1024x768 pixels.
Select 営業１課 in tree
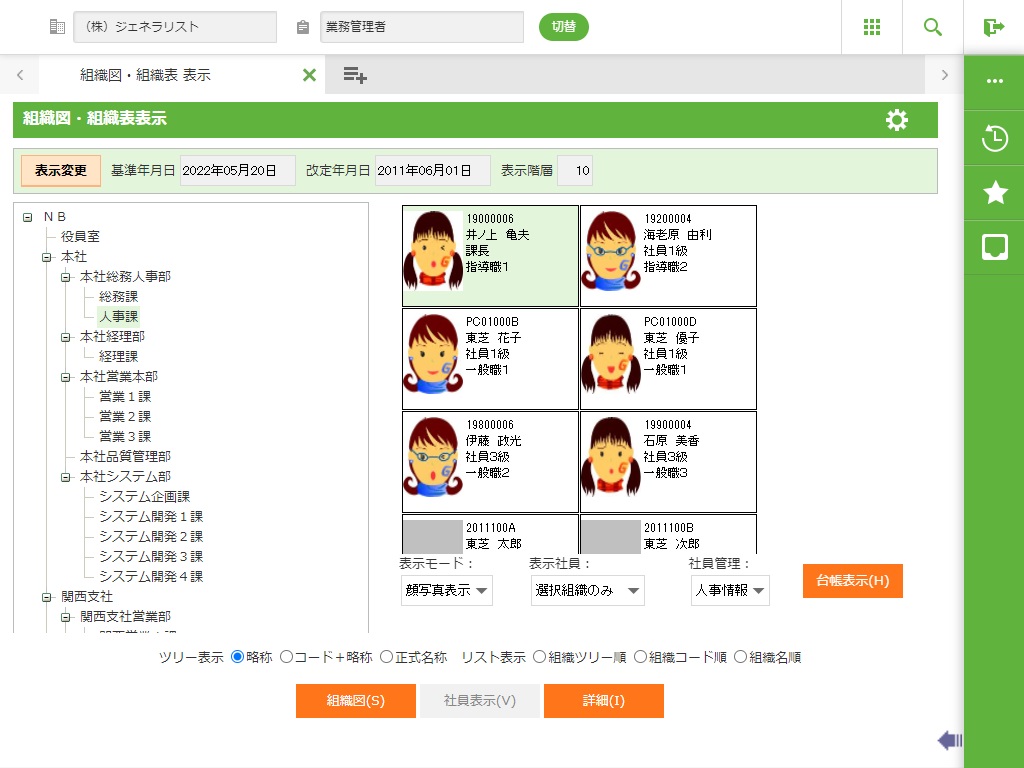pos(125,396)
